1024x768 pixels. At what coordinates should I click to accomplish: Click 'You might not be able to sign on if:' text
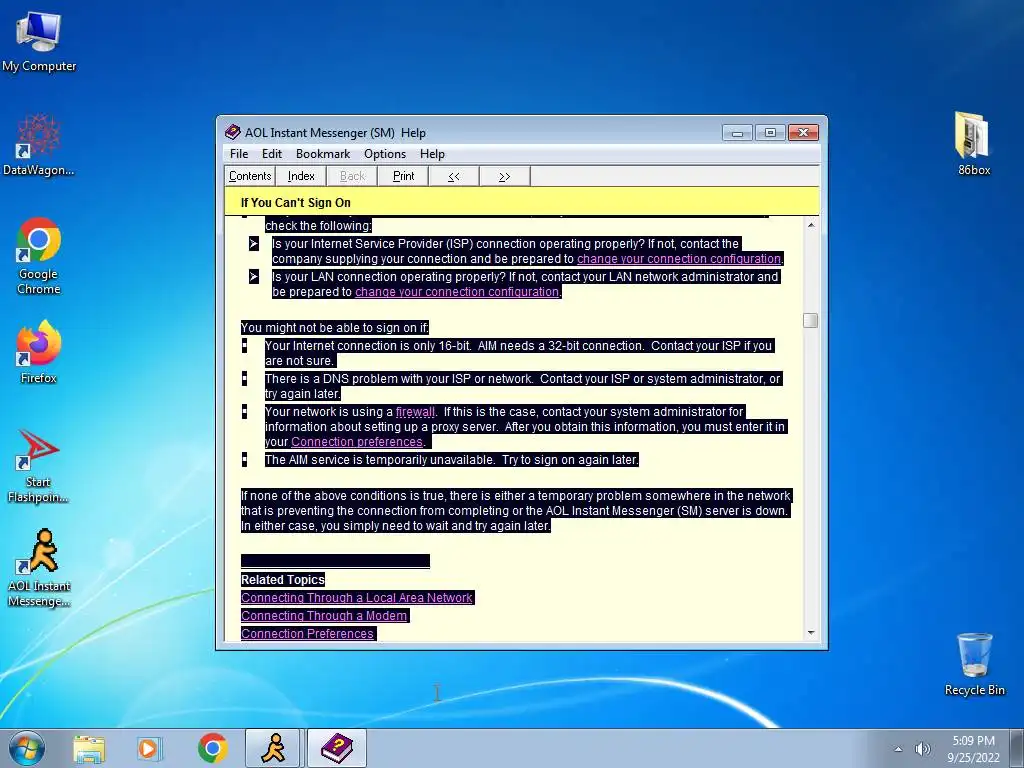tap(334, 328)
